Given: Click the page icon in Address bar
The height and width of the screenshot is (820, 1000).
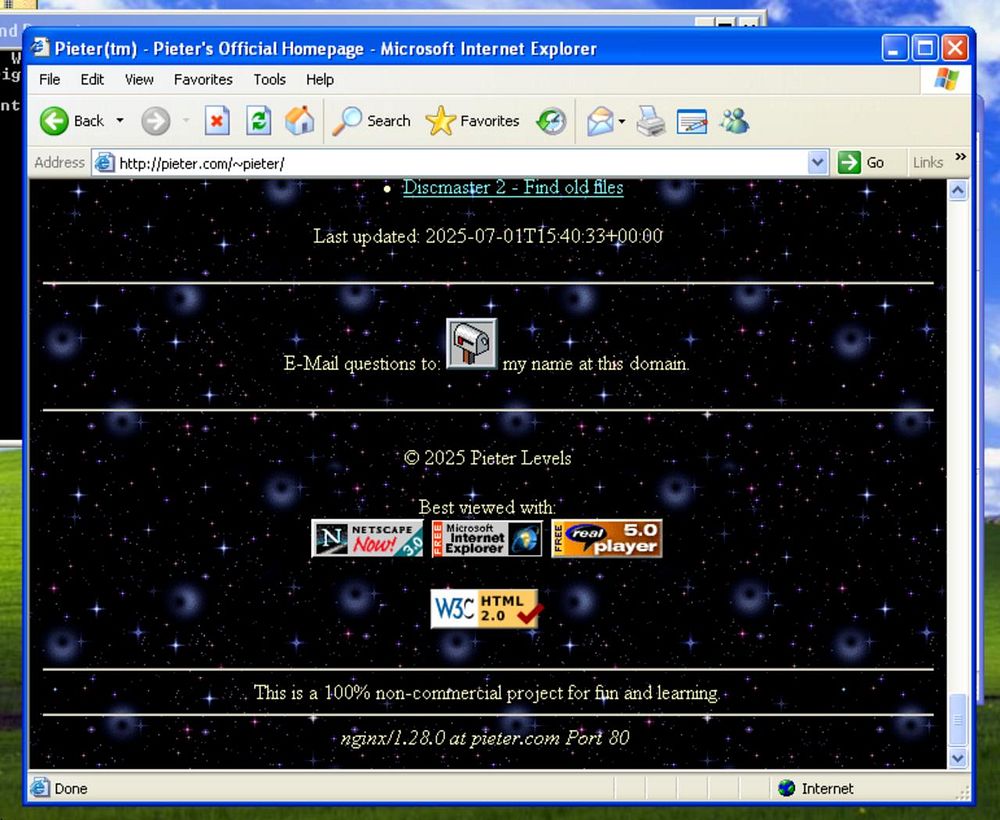Looking at the screenshot, I should 104,163.
